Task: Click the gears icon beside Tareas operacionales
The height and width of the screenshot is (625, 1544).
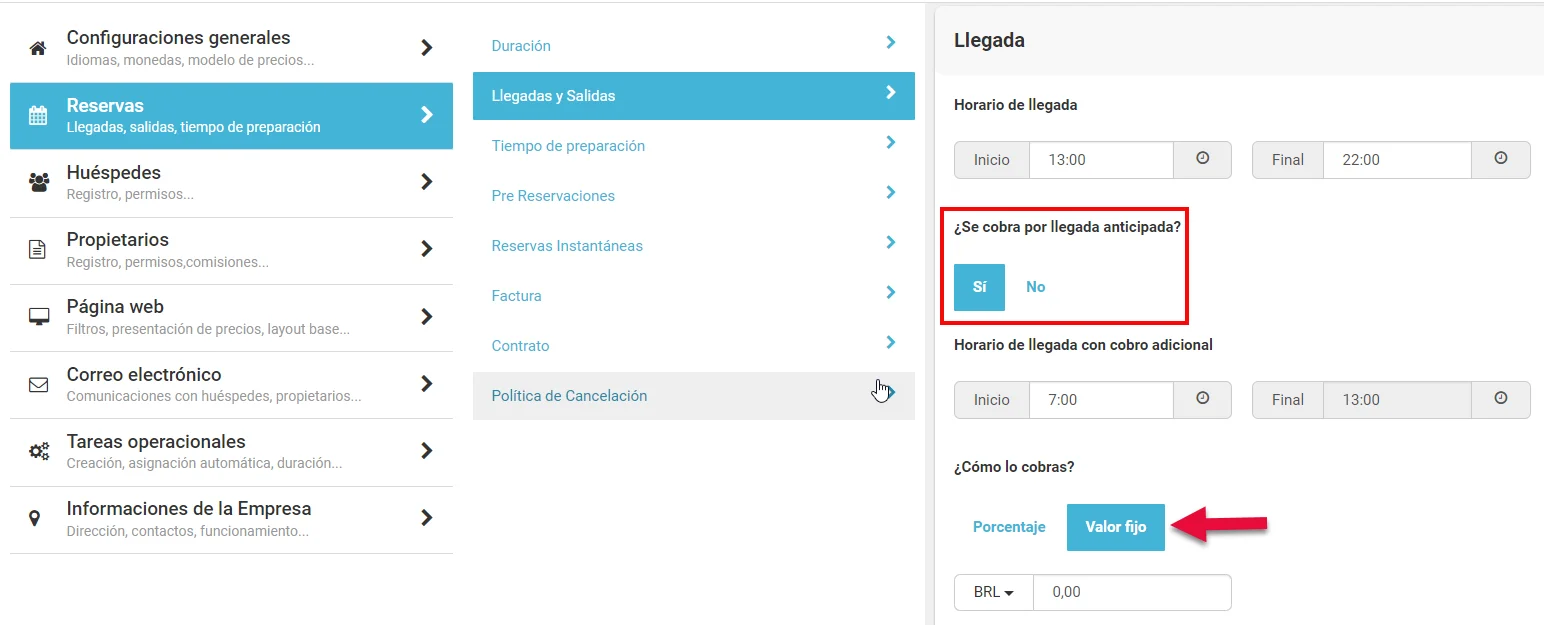Action: [x=39, y=451]
